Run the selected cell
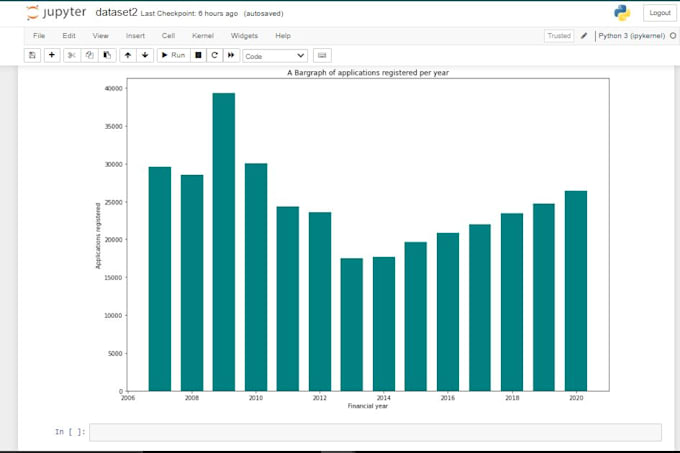The image size is (680, 453). 173,55
